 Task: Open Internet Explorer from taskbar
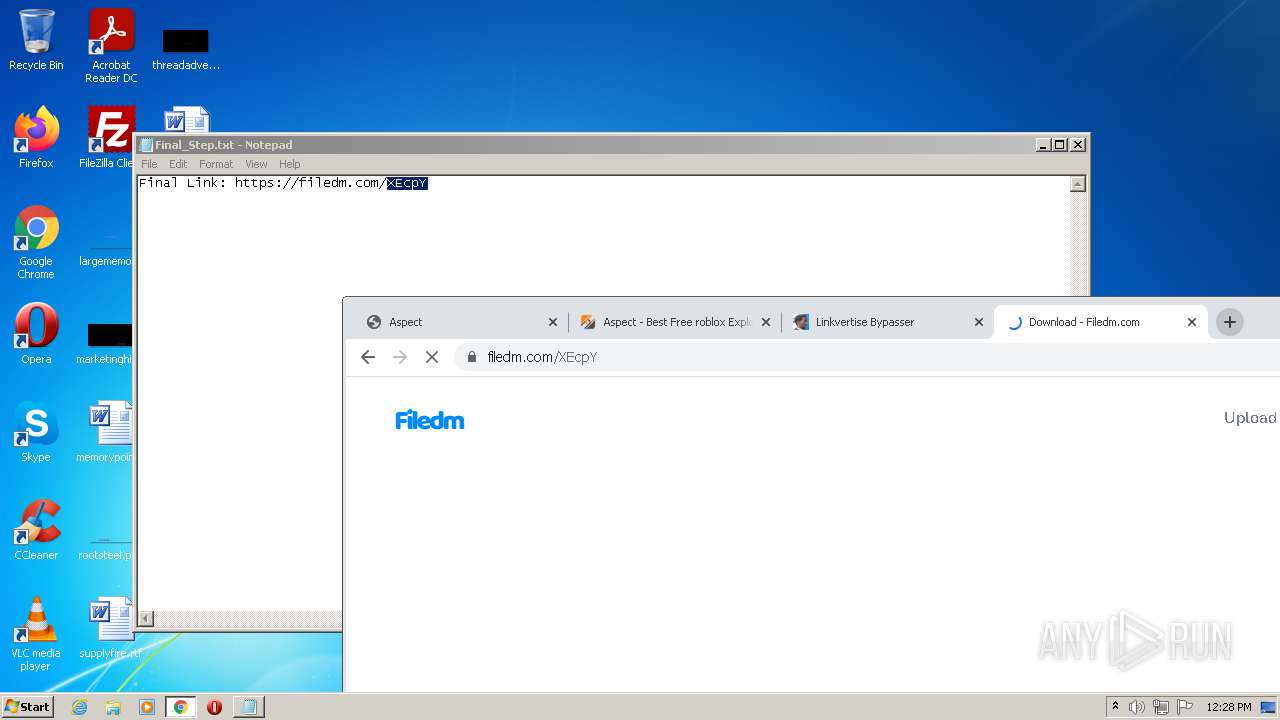pyautogui.click(x=79, y=707)
